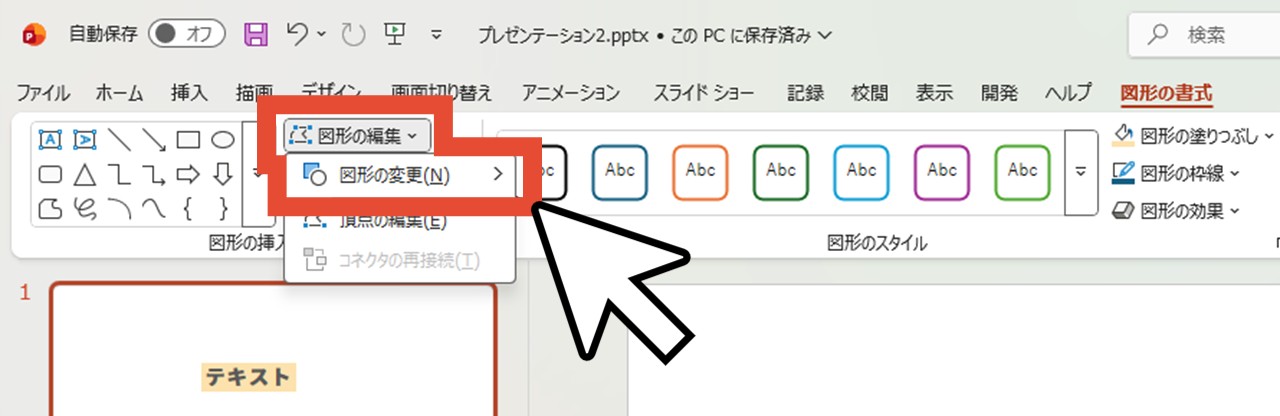The height and width of the screenshot is (416, 1280).
Task: Toggle the AutoSave switch
Action: (x=186, y=35)
